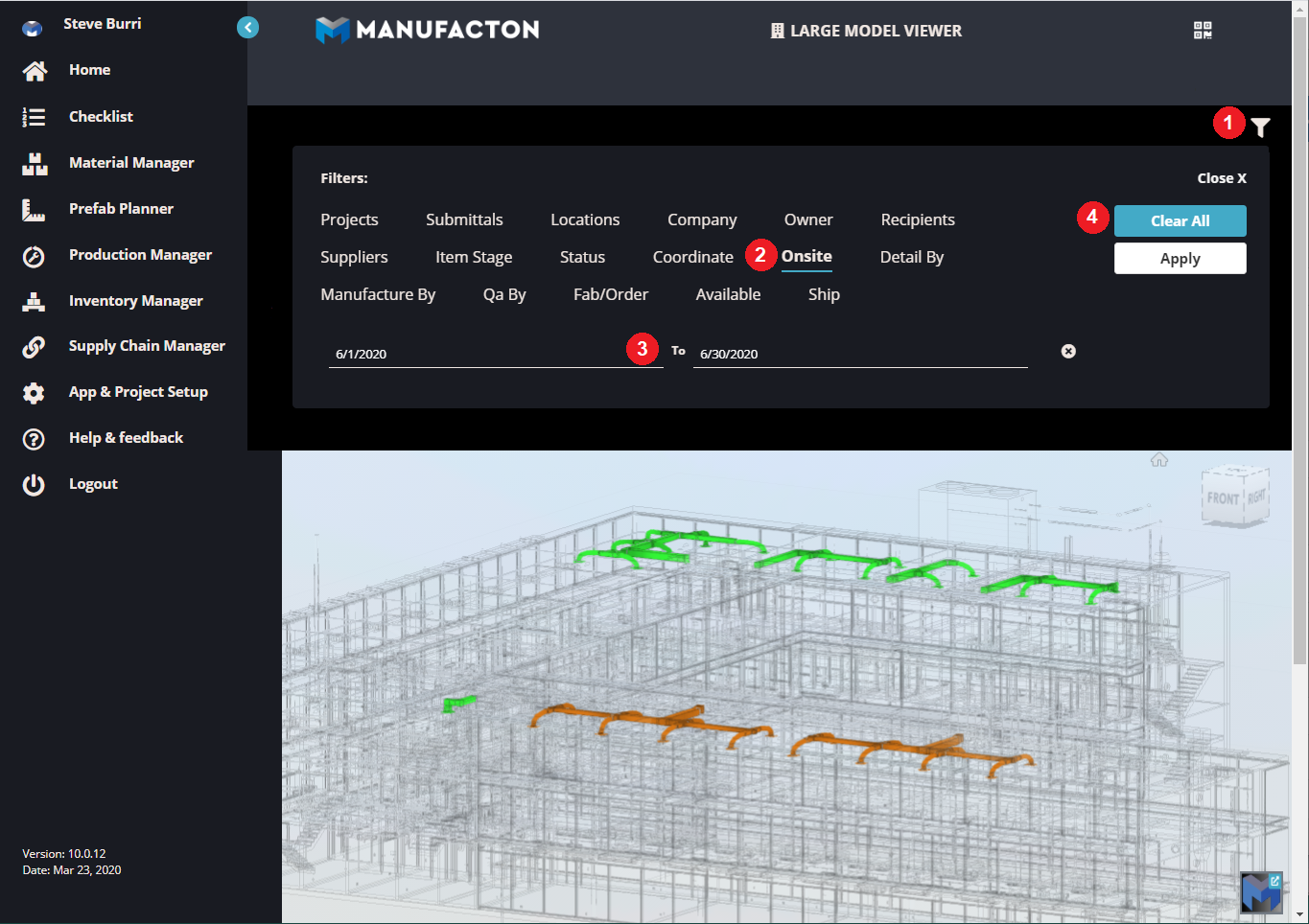Click the QR code scanner icon
Viewport: 1309px width, 924px height.
(x=1202, y=30)
